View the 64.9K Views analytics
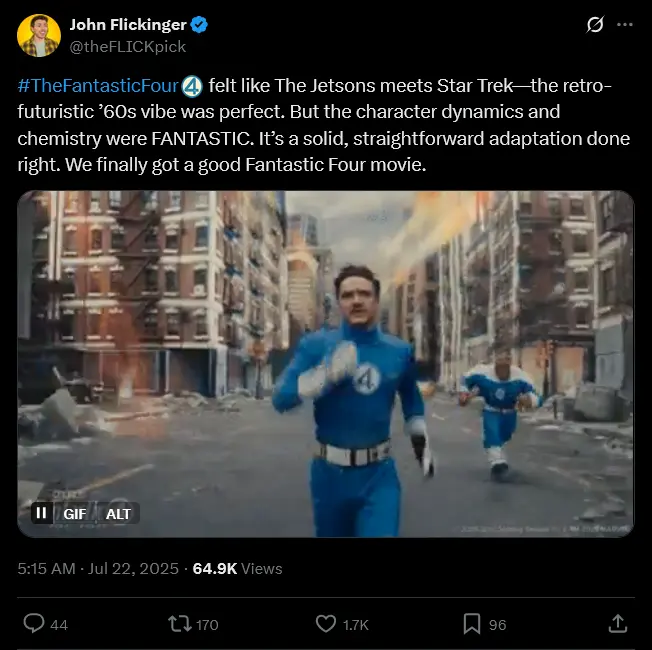652x650 pixels. pyautogui.click(x=237, y=568)
